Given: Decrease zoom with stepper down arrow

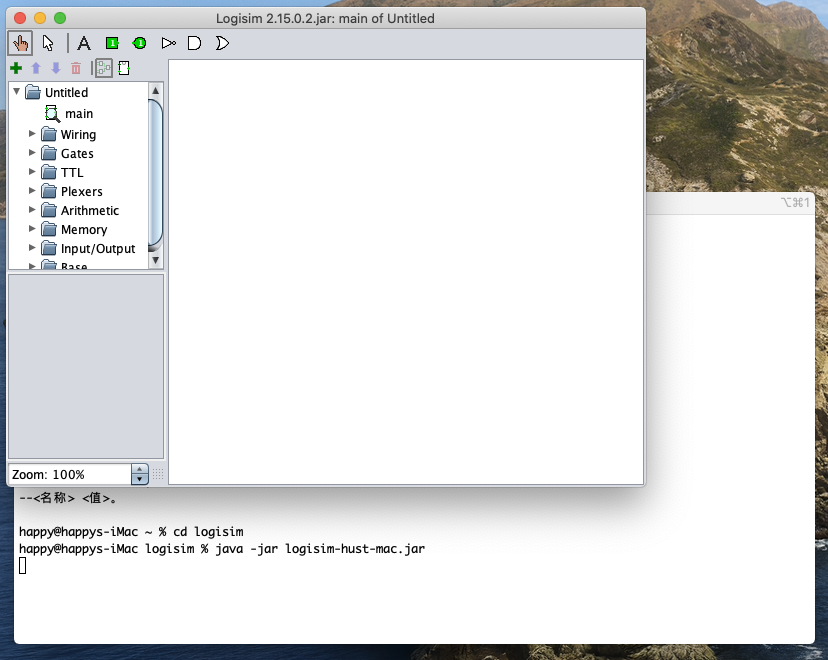Looking at the screenshot, I should (x=139, y=479).
